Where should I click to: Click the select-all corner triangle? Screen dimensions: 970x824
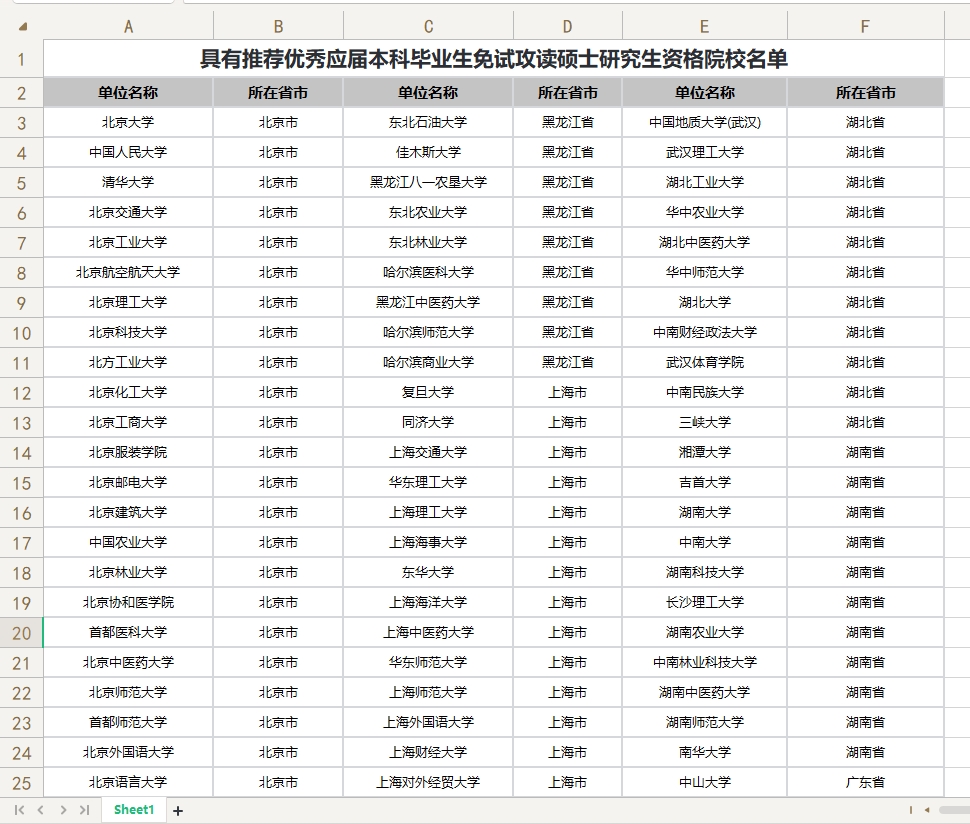coord(22,26)
